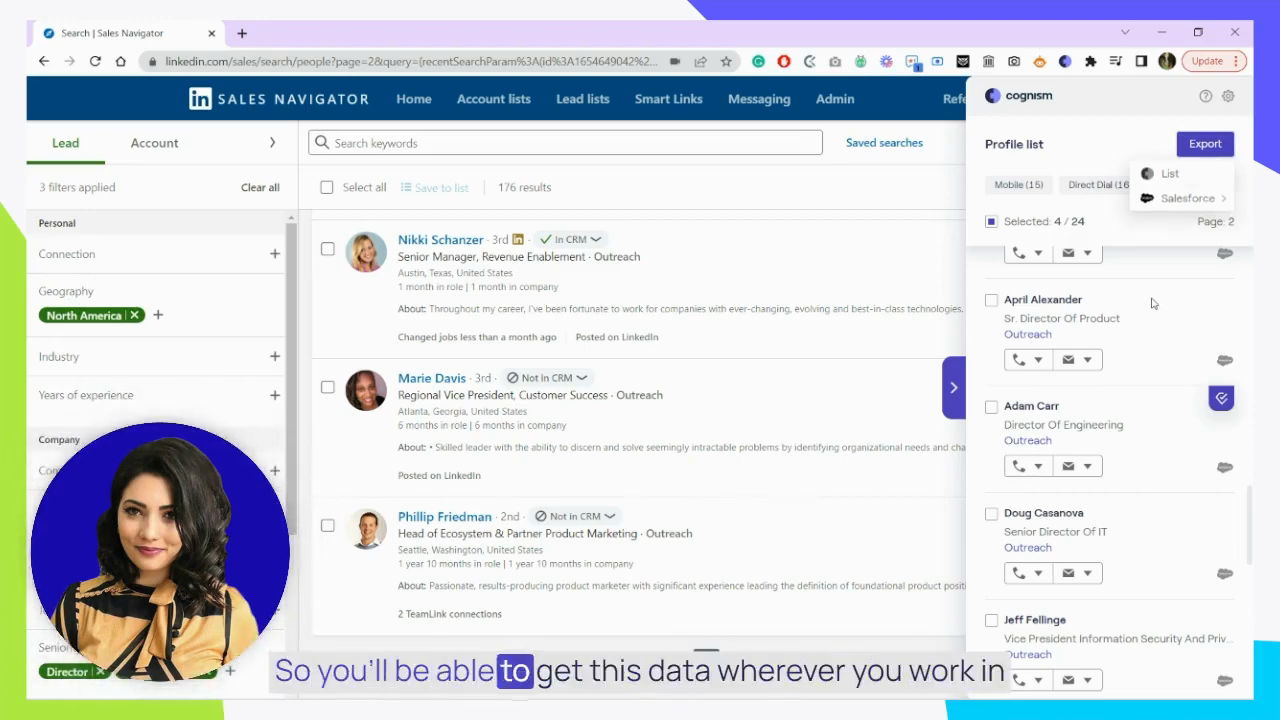1280x720 pixels.
Task: Expand the Connection filter
Action: click(275, 254)
